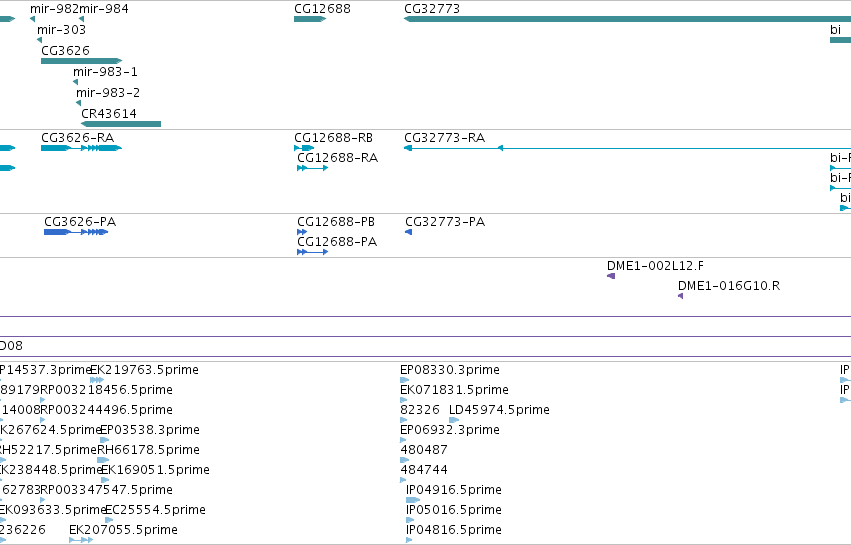Select the CG12688-RA transcript glyph
This screenshot has width=851, height=545.
point(313,168)
